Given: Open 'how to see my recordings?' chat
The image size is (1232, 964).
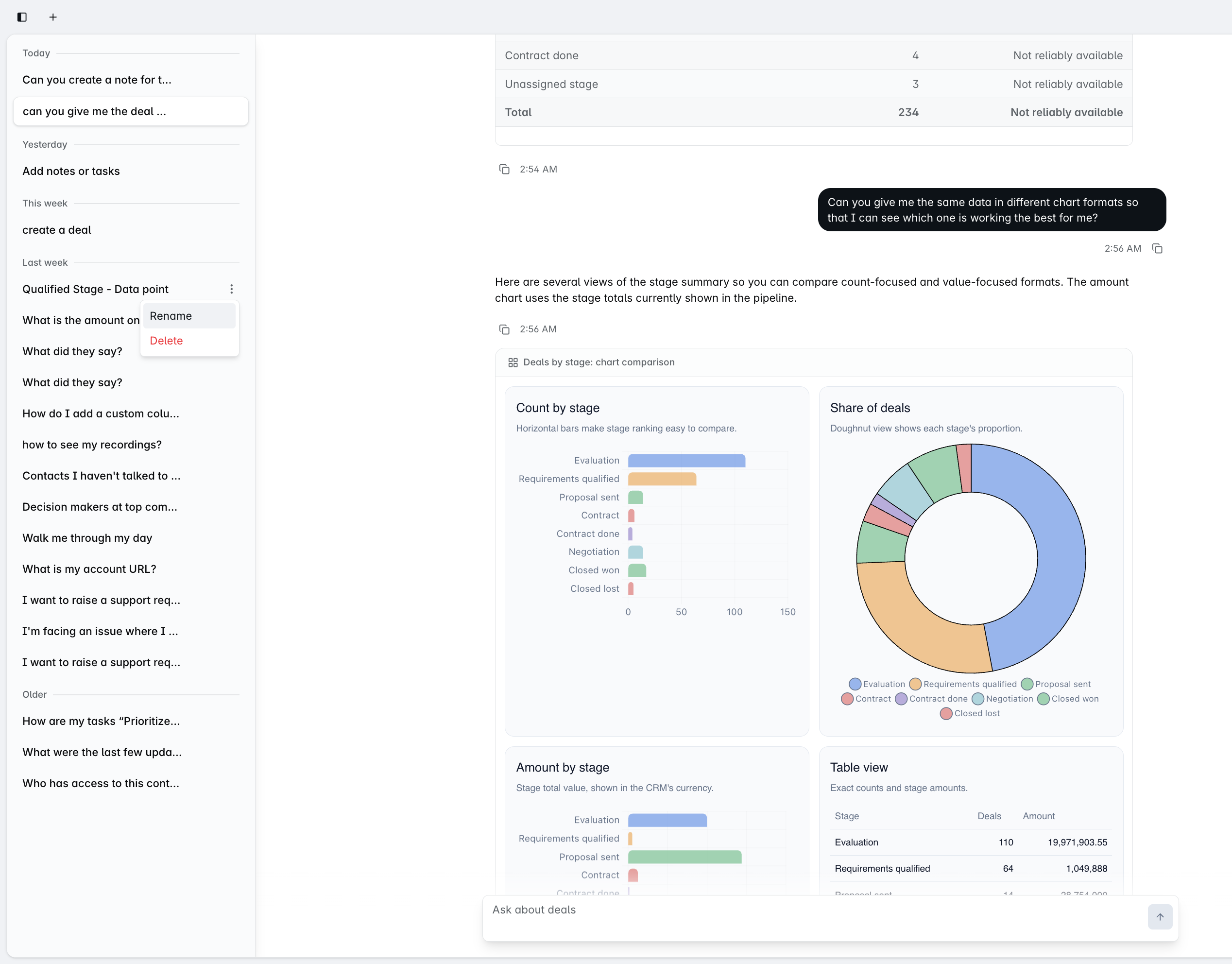Looking at the screenshot, I should [x=130, y=445].
